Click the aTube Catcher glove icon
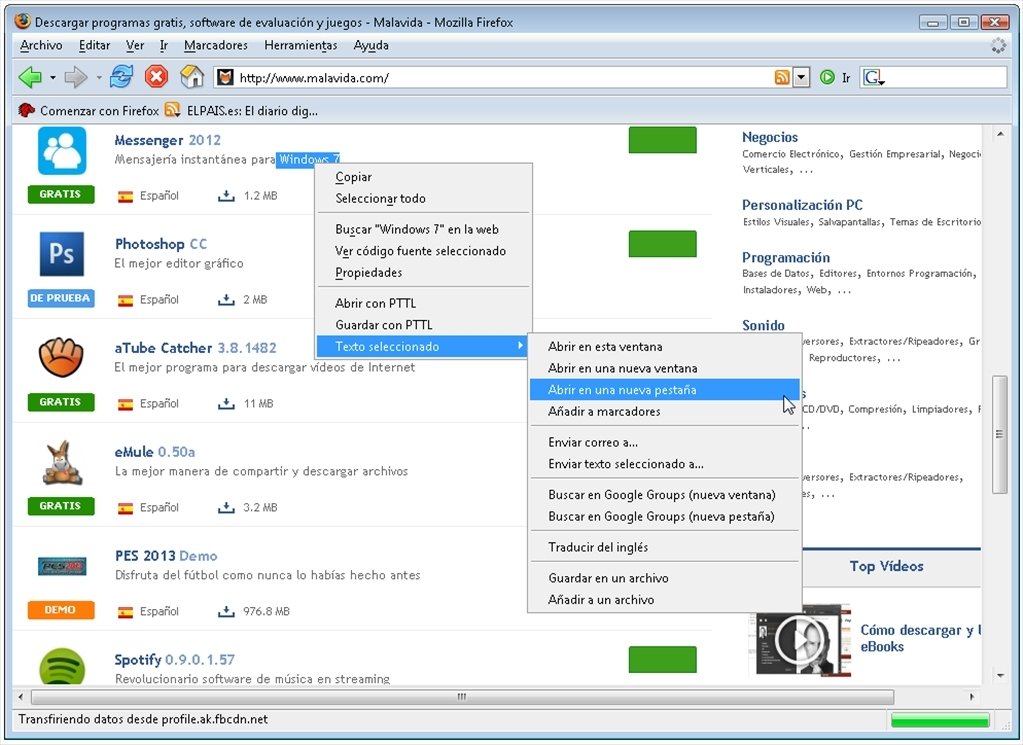Screen dimensions: 1023x745 tap(61, 357)
